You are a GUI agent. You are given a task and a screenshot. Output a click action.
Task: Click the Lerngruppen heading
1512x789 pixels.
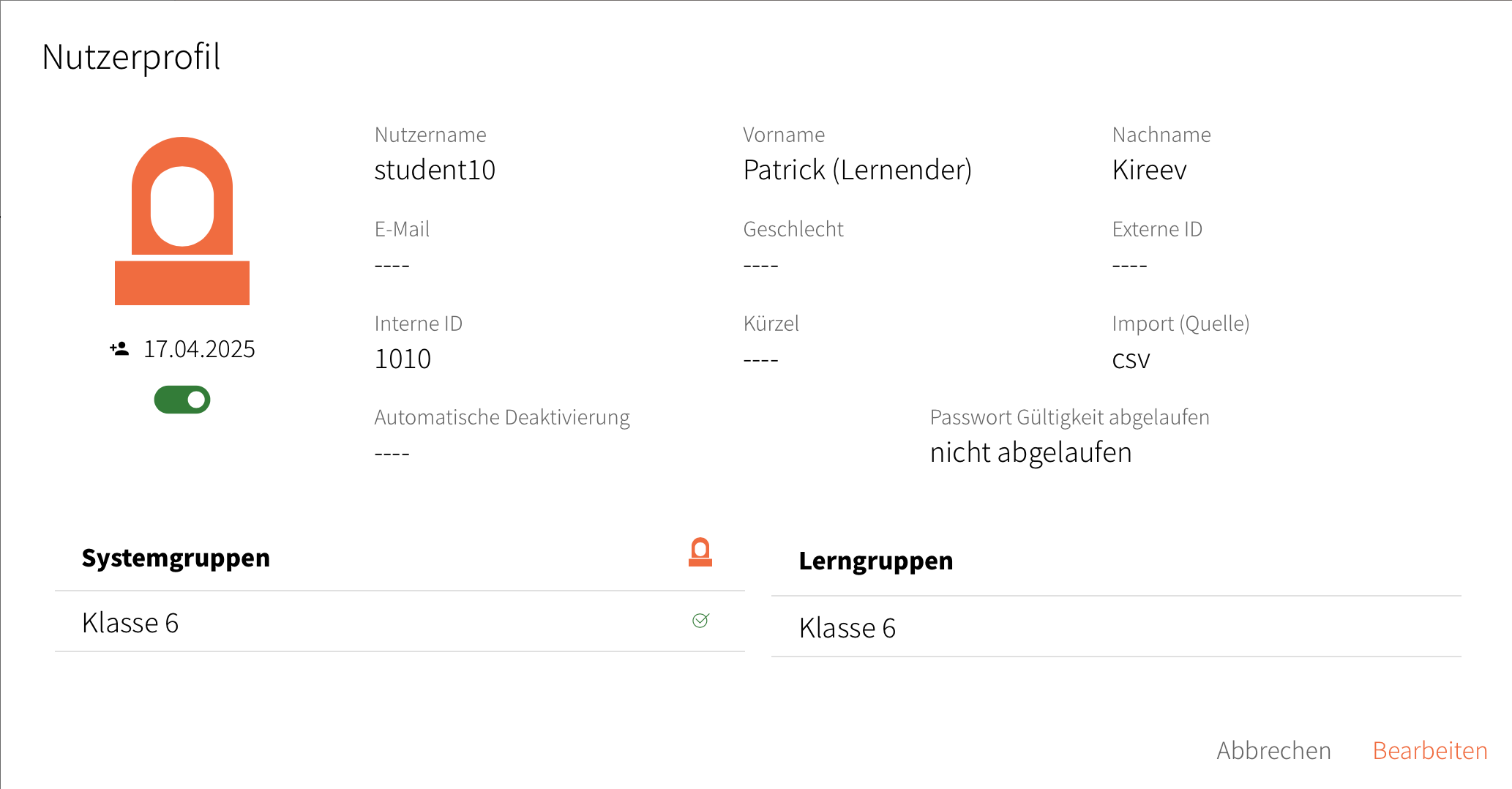tap(875, 561)
